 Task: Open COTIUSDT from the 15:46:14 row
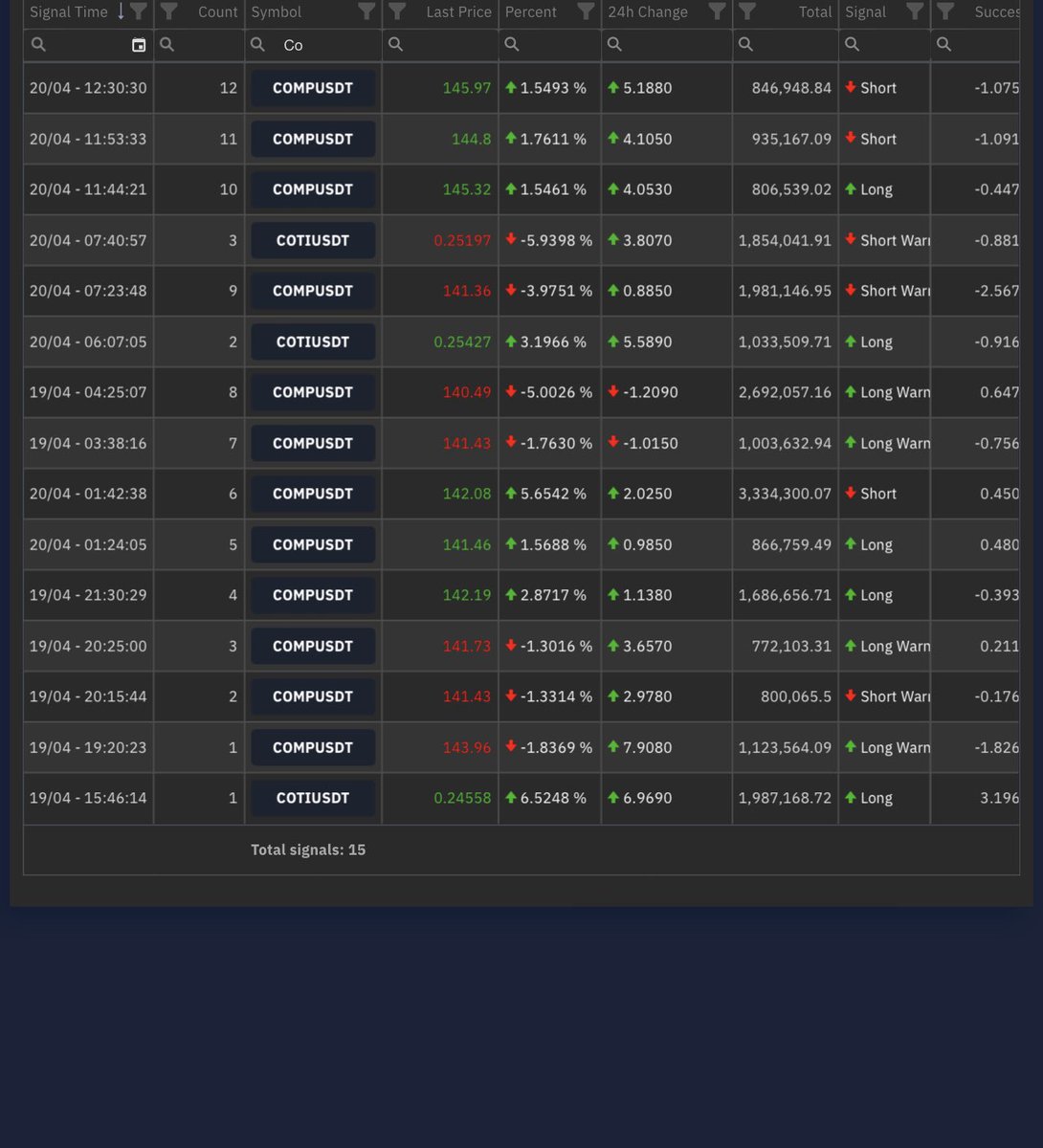[x=313, y=798]
